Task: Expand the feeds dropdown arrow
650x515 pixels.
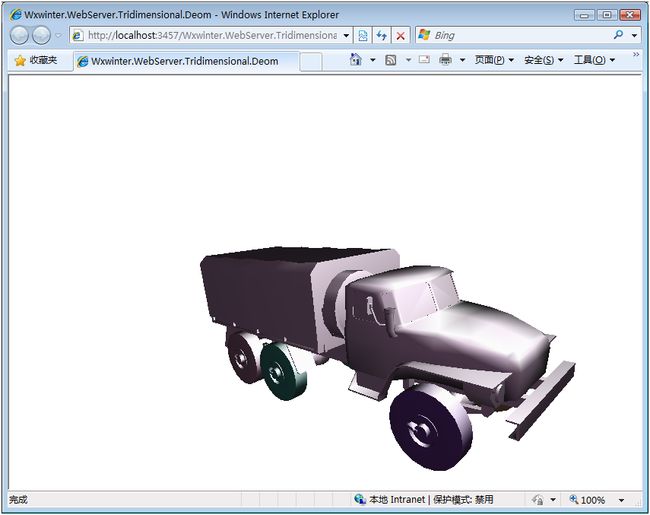Action: (408, 60)
